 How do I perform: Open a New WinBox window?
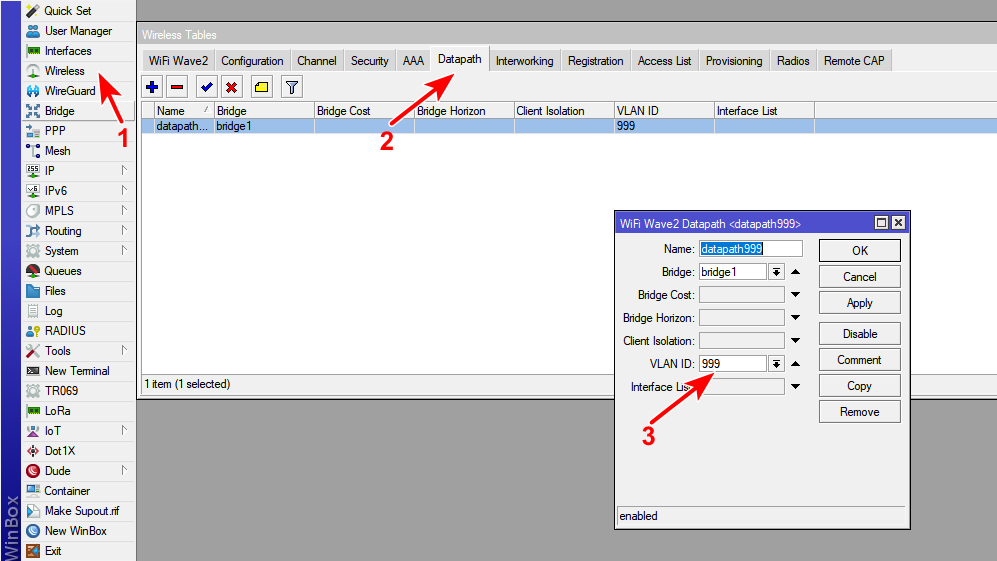[79, 531]
